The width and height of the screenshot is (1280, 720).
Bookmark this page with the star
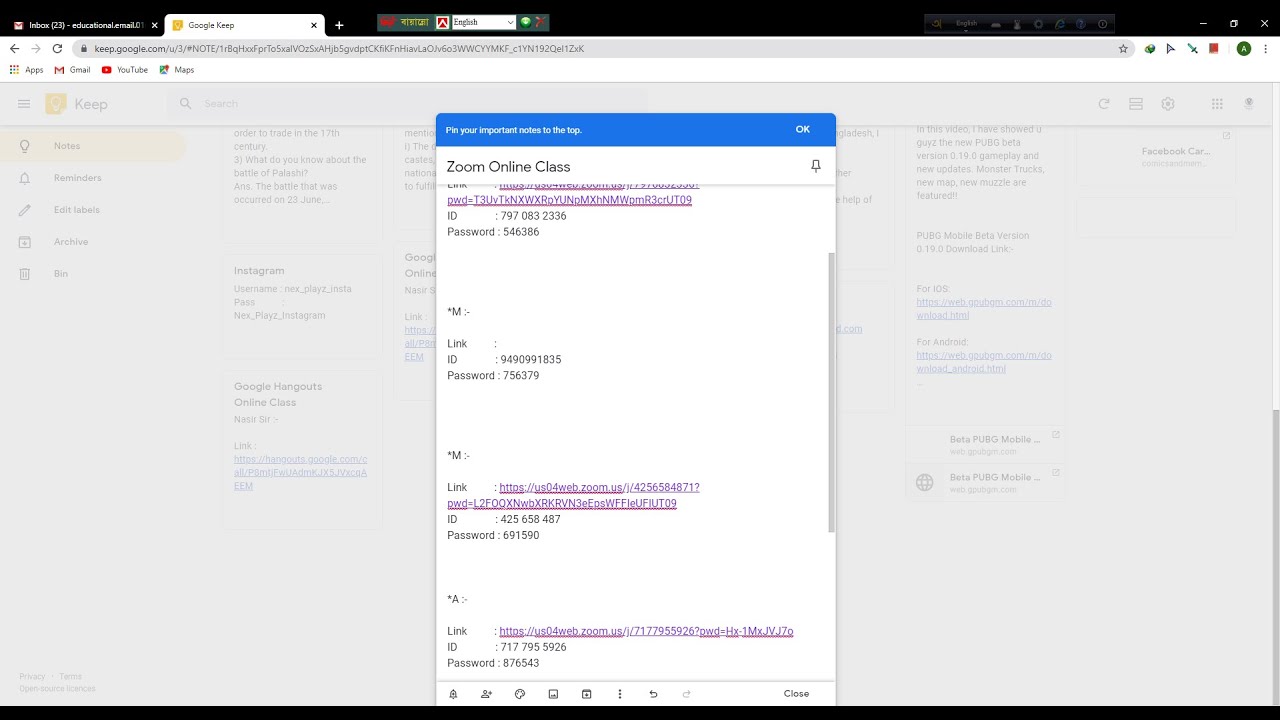(x=1123, y=48)
